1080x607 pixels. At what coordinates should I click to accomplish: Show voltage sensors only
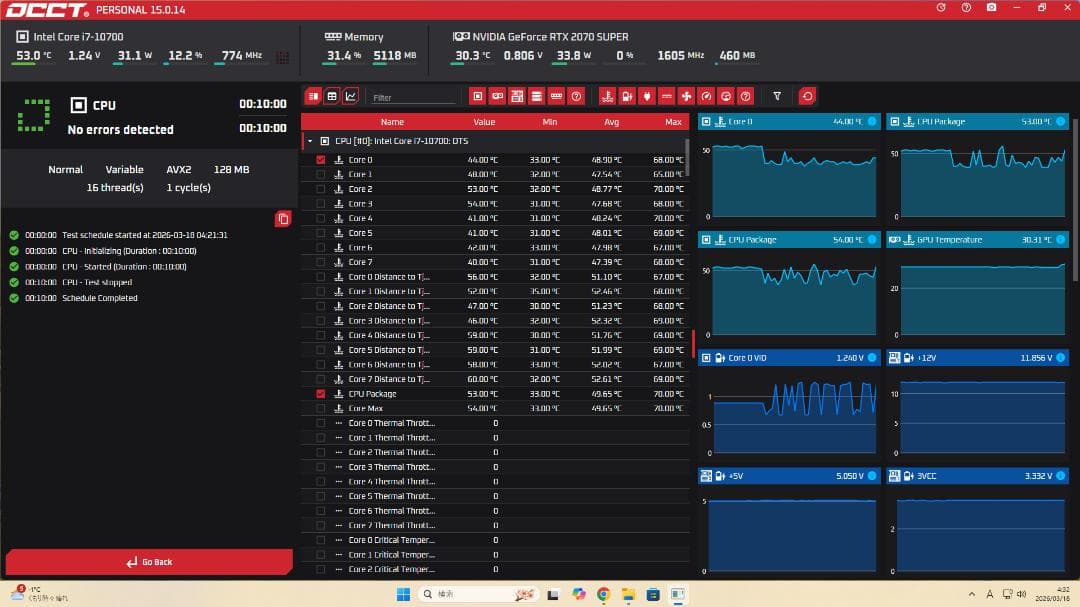627,96
